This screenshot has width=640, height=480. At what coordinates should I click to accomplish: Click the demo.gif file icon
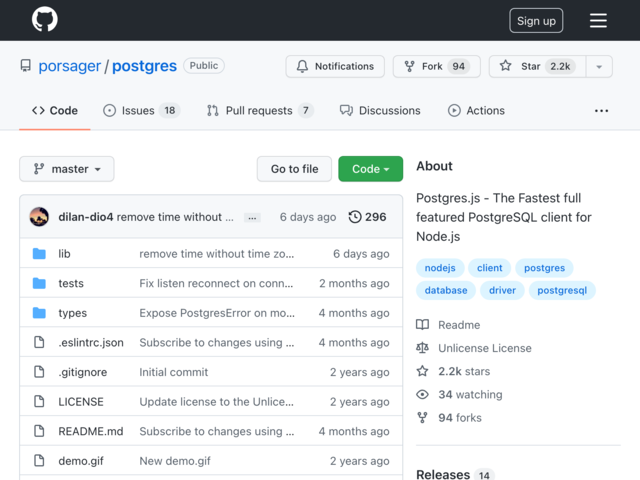click(x=39, y=460)
